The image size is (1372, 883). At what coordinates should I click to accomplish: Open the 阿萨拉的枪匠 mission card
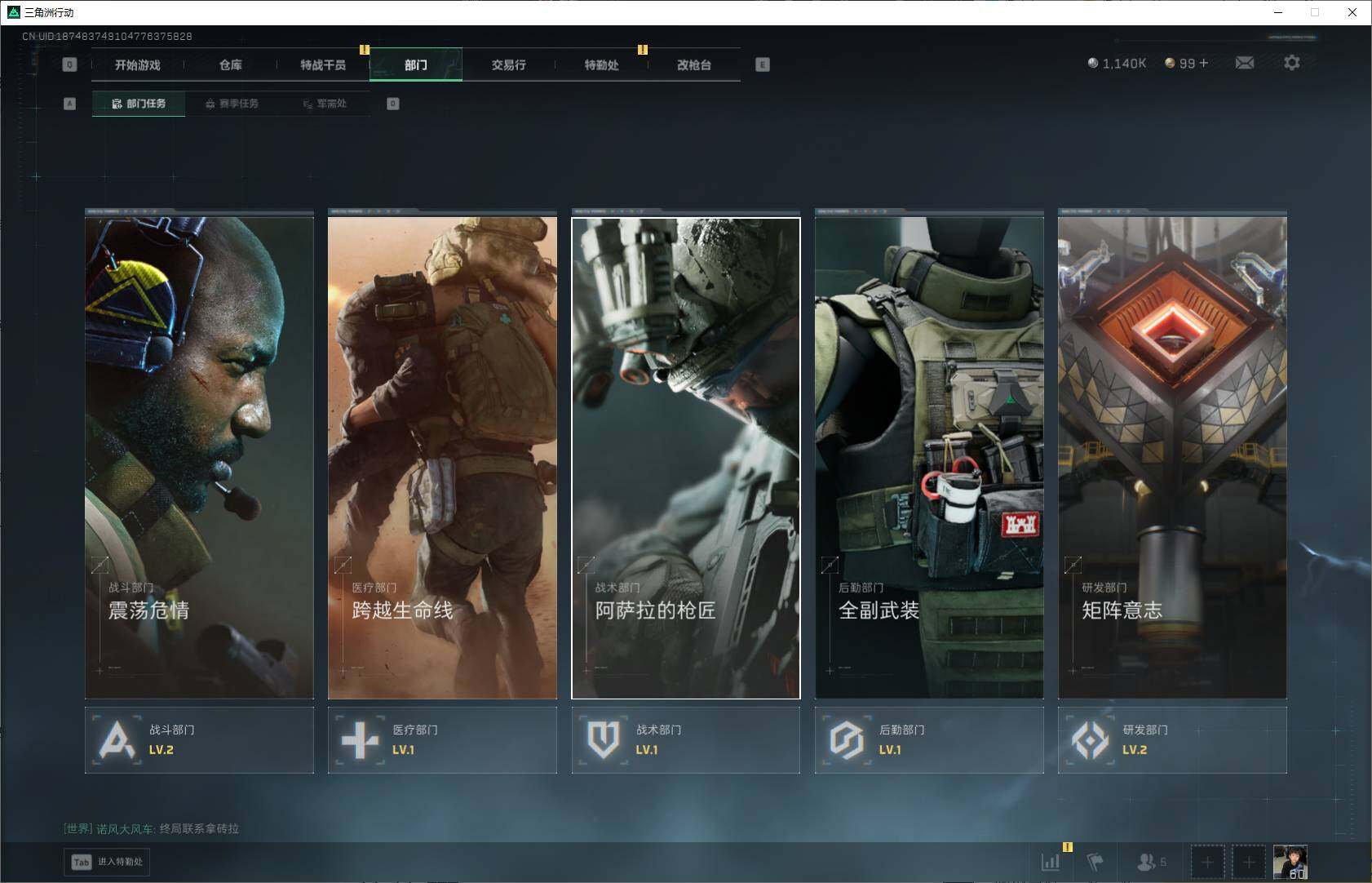(x=685, y=457)
